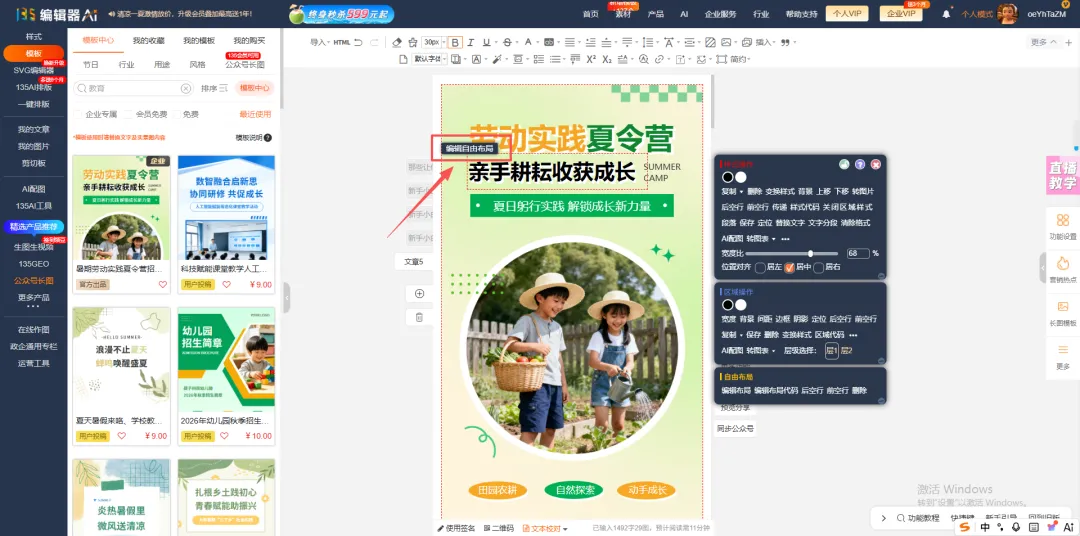The width and height of the screenshot is (1080, 536).
Task: Click the user avatar in the top bar
Action: pos(1007,14)
